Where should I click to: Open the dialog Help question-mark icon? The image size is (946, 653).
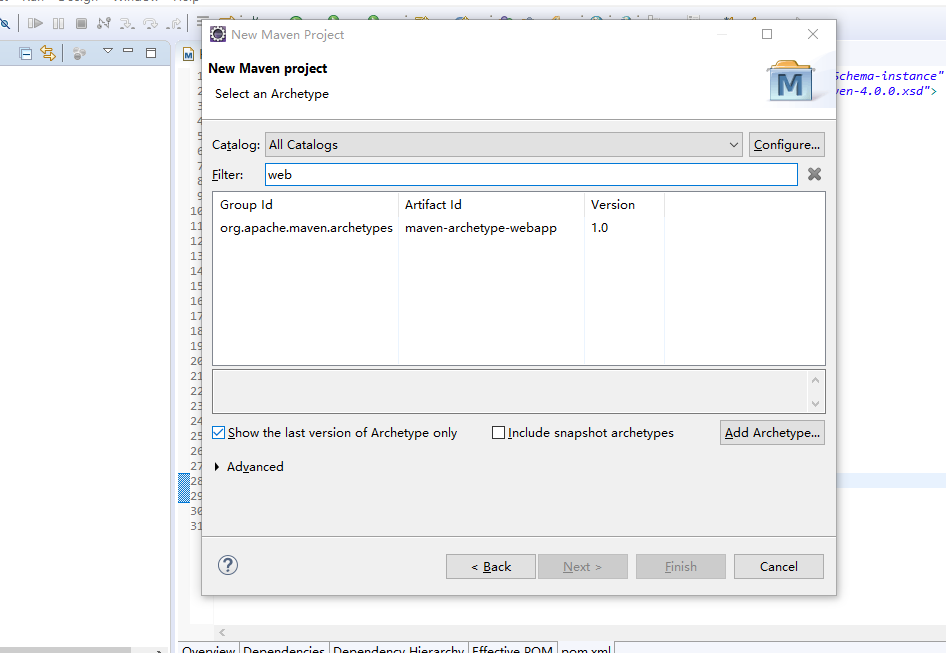click(228, 565)
